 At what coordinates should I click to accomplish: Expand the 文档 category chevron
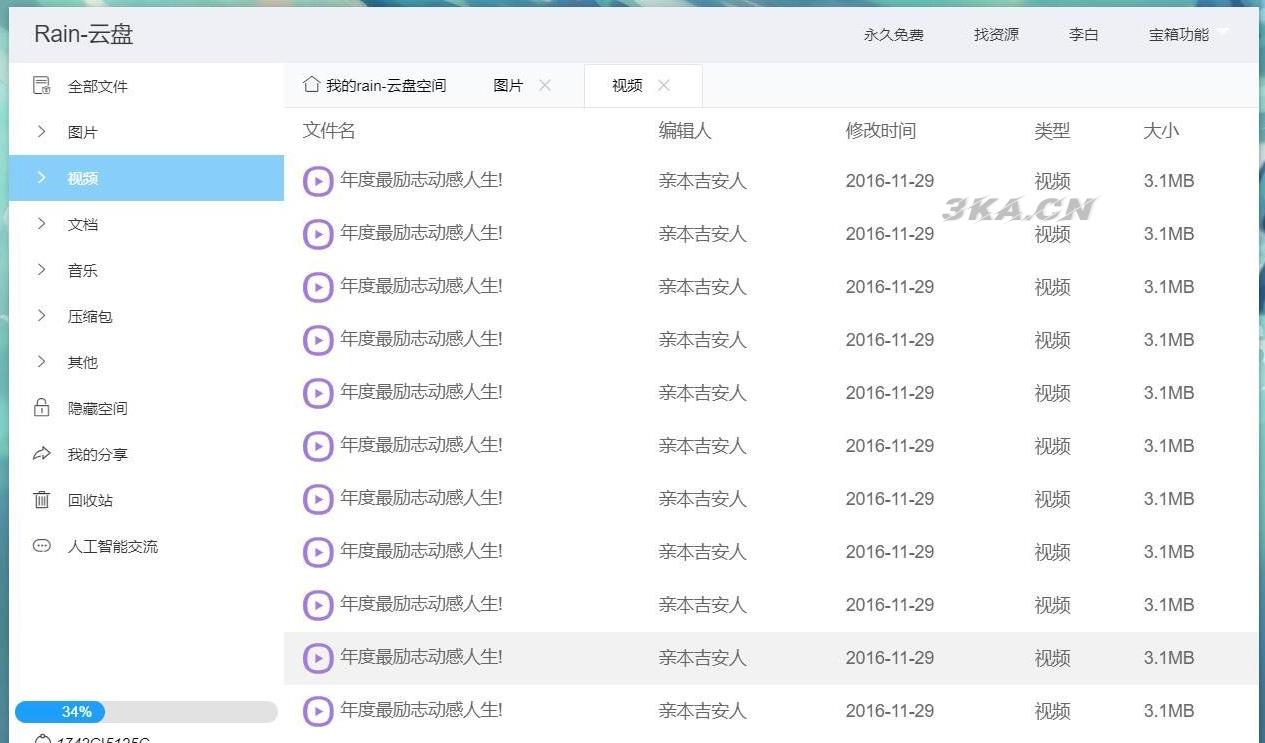[42, 224]
